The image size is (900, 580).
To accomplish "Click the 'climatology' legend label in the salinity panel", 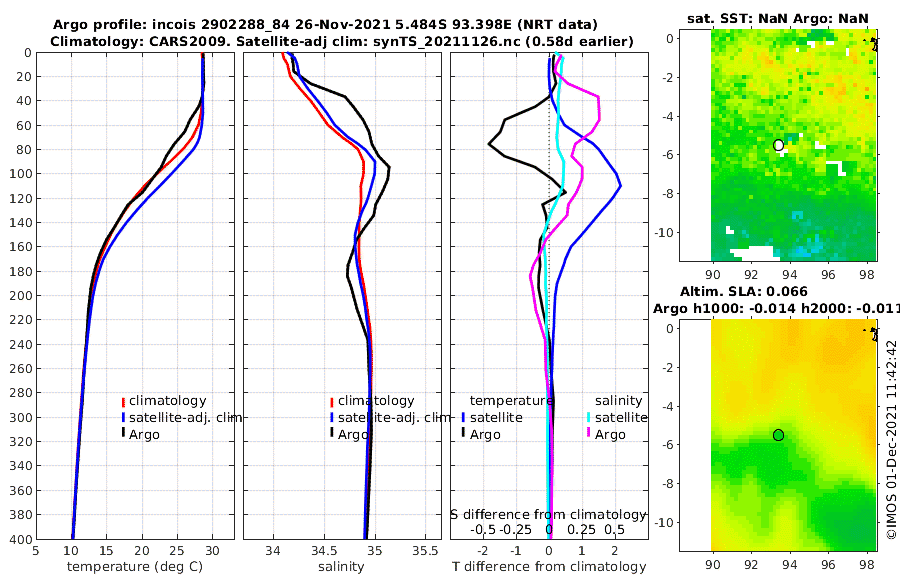I will pos(376,401).
